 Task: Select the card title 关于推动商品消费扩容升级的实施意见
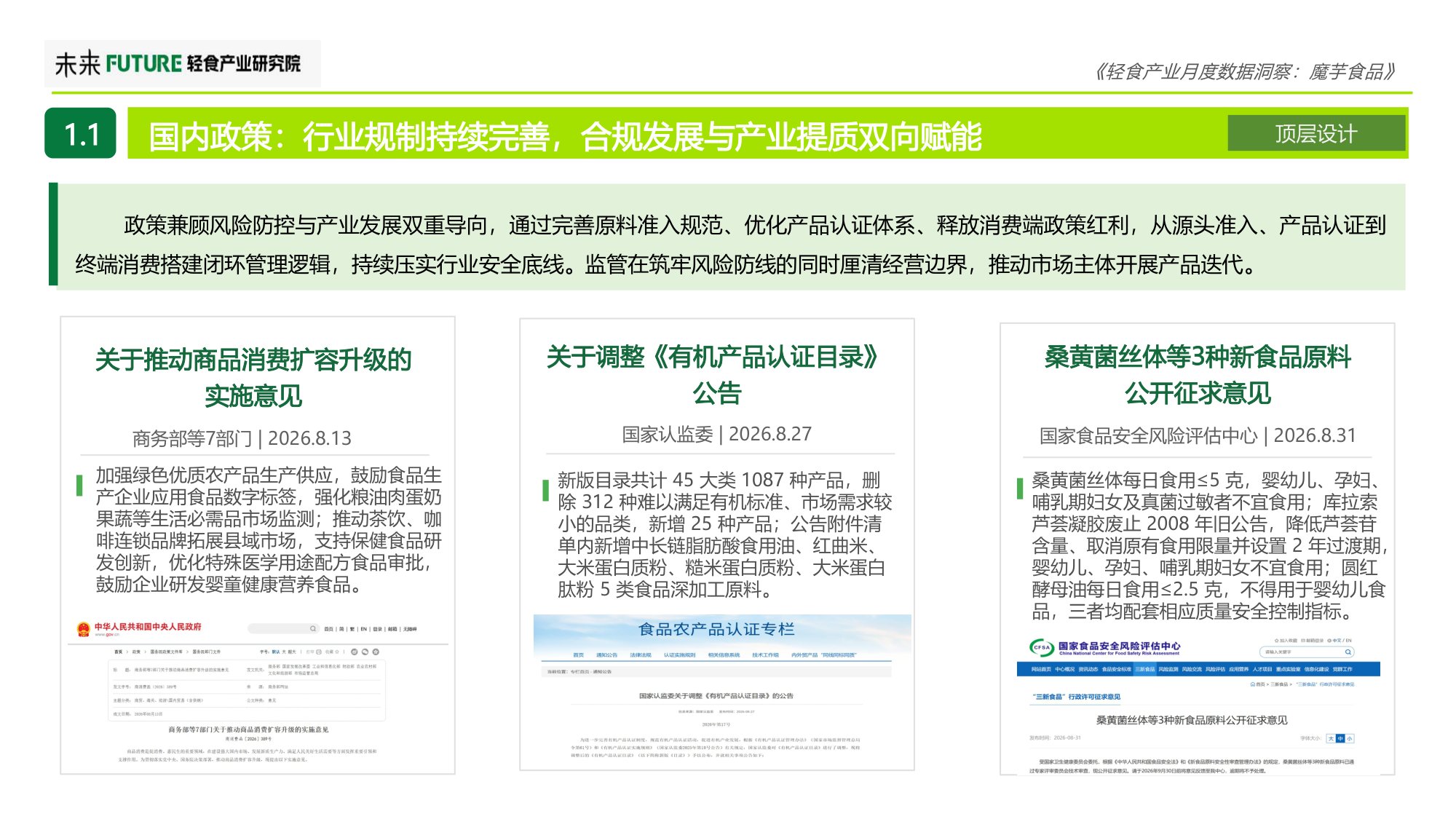[x=253, y=377]
